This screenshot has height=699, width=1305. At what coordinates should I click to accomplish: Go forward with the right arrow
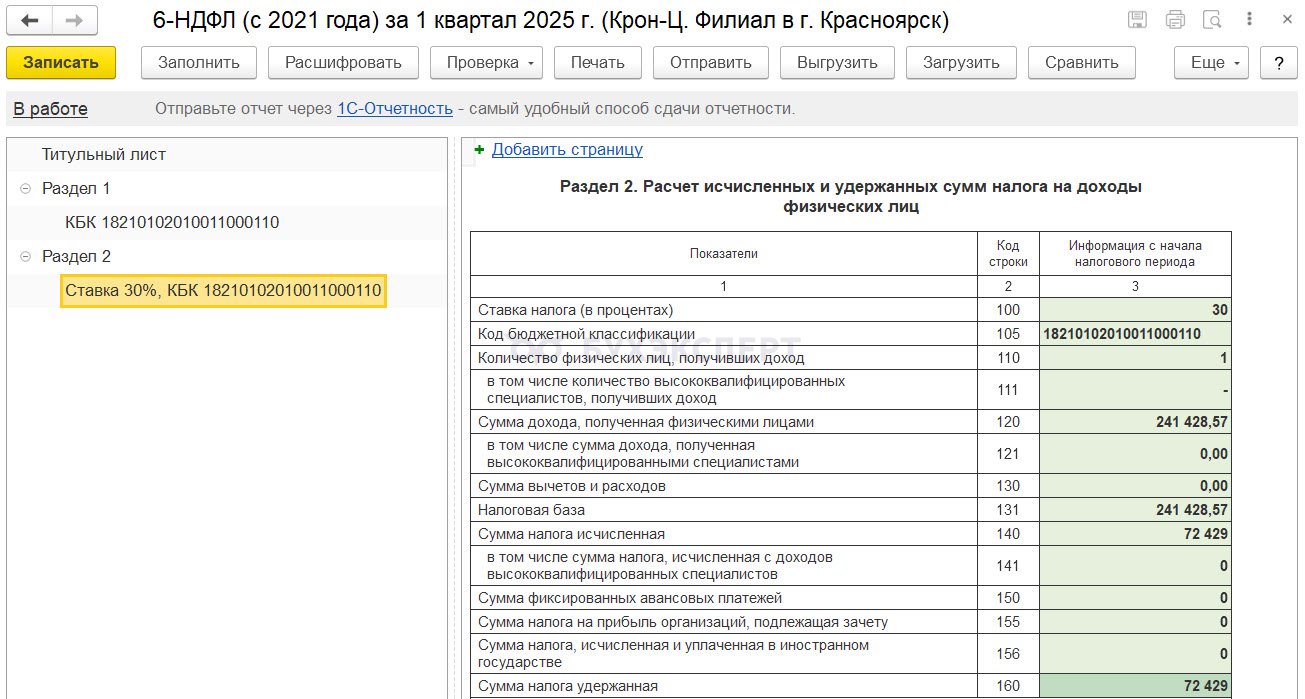(75, 20)
